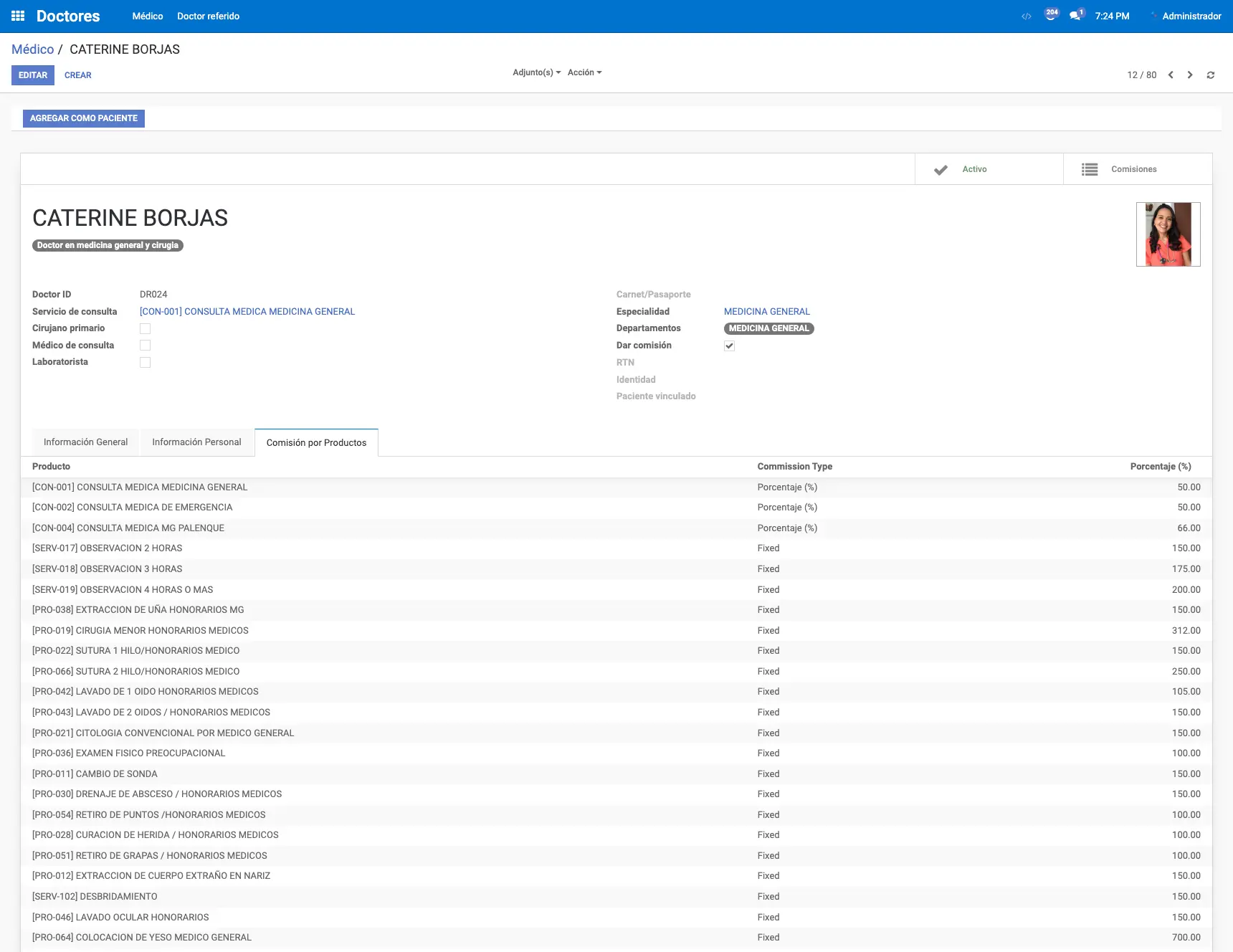Viewport: 1233px width, 952px height.
Task: Open the Doctor referido menu
Action: [x=208, y=16]
